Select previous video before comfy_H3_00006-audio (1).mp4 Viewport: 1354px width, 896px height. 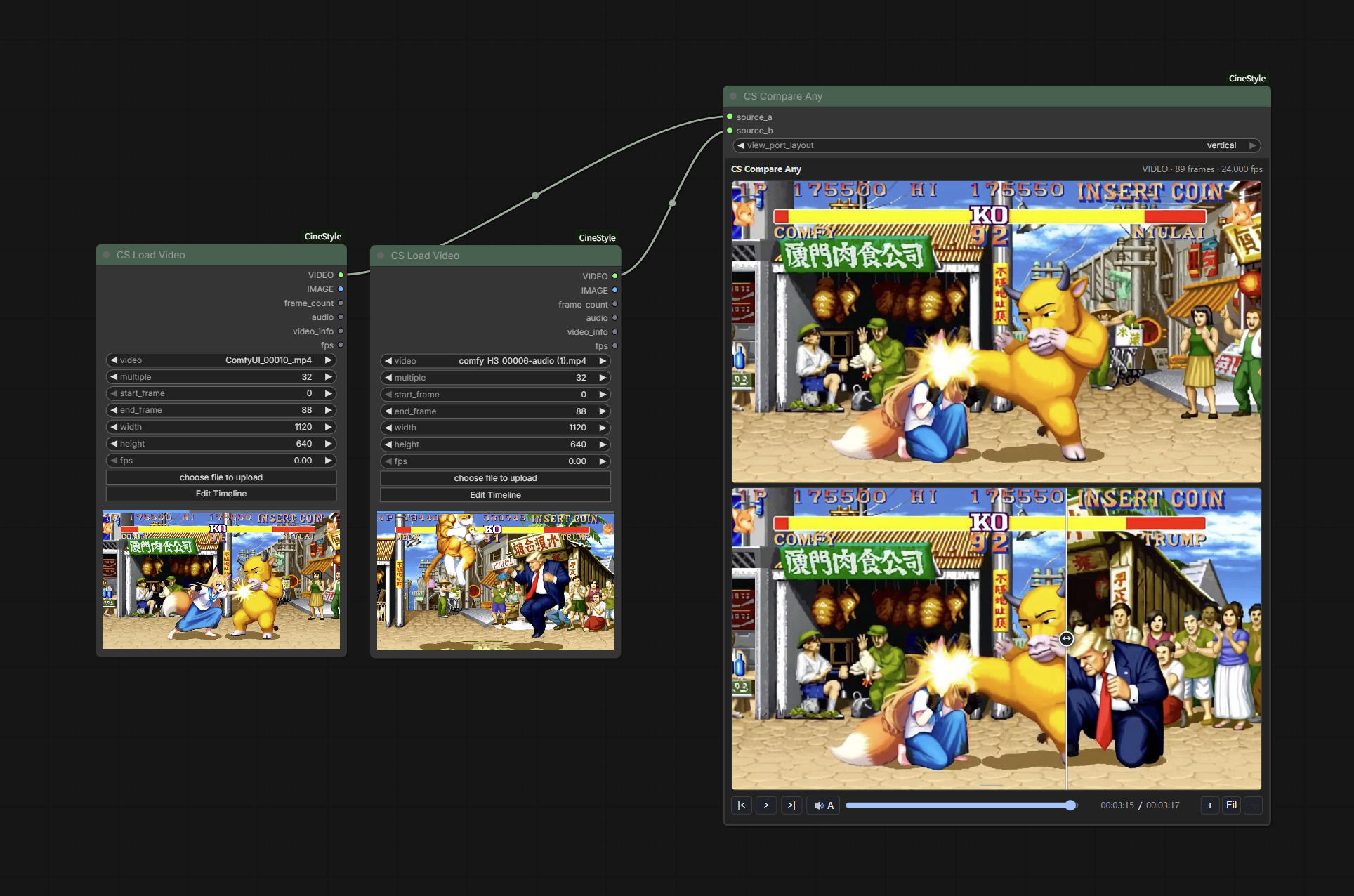click(x=388, y=361)
